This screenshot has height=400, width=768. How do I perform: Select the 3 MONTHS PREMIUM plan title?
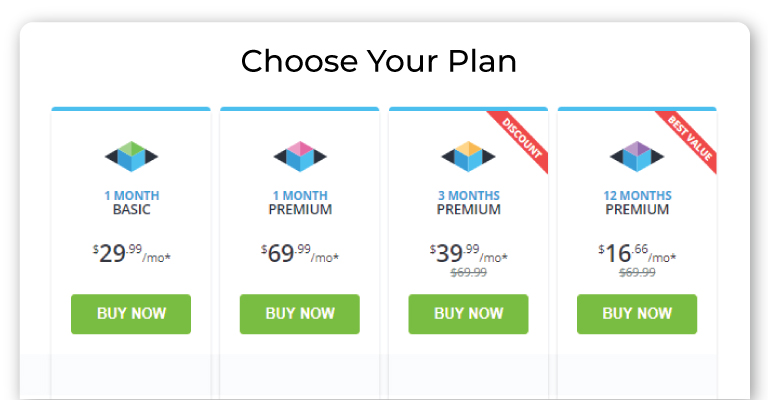pos(469,202)
